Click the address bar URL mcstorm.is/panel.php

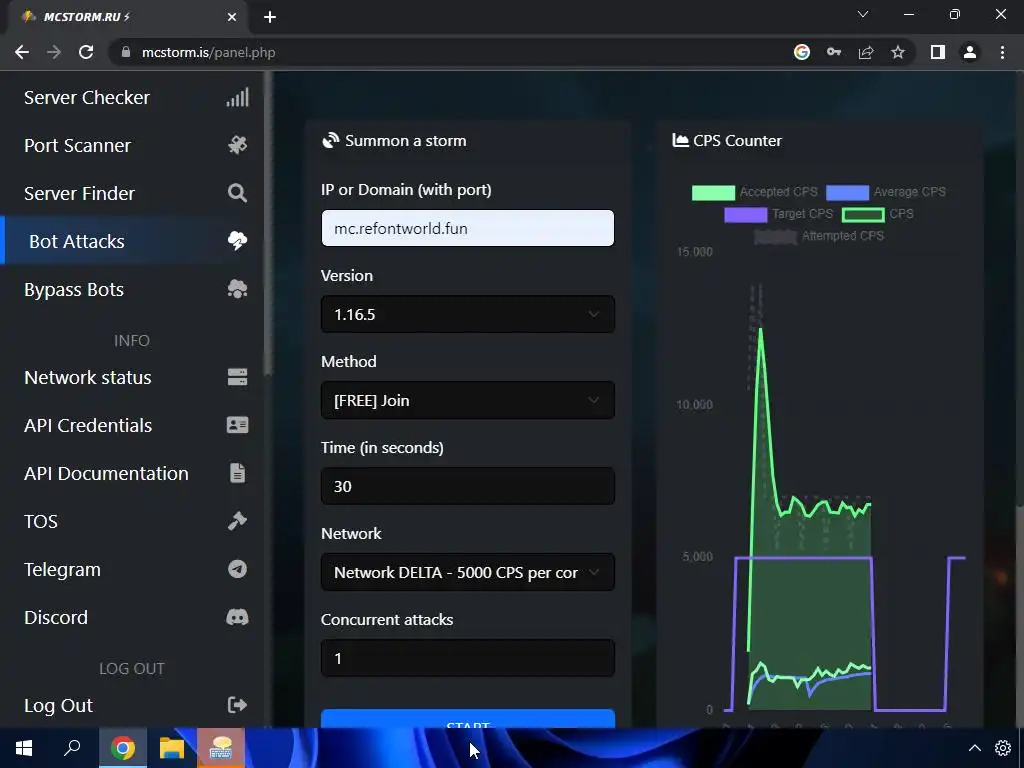(208, 52)
